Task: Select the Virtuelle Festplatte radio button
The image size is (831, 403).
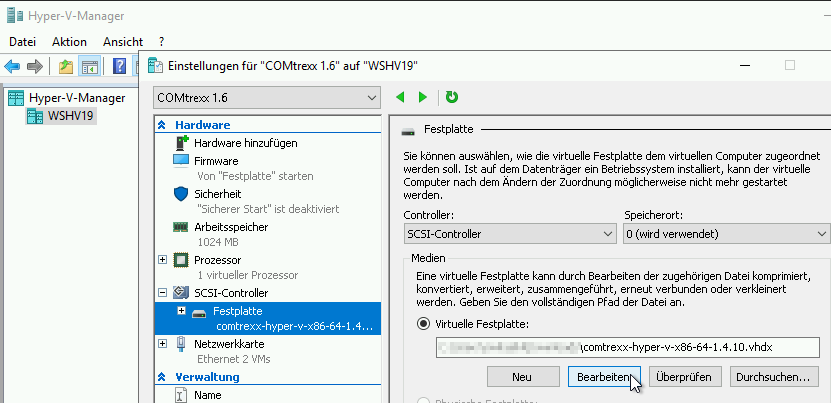Action: click(x=423, y=324)
